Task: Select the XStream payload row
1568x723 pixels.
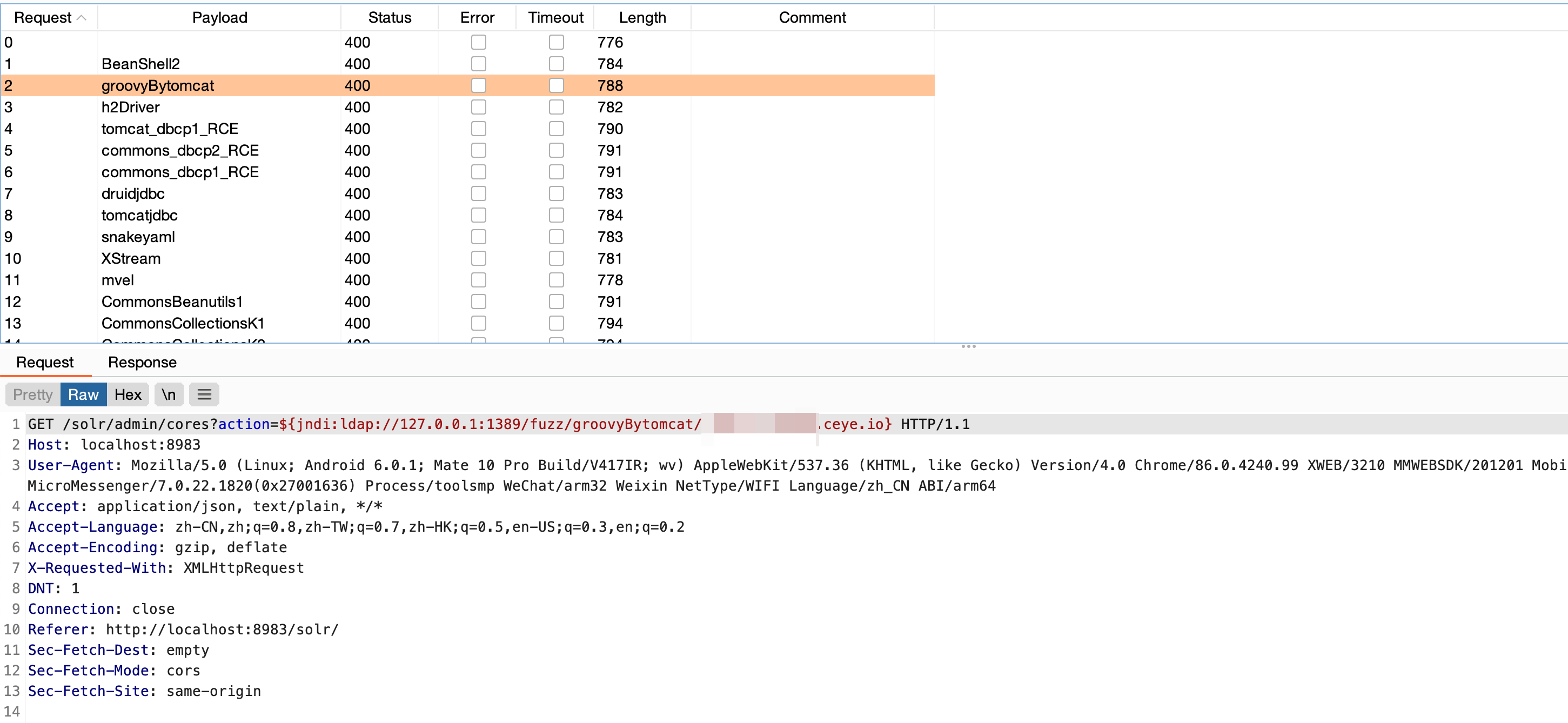Action: (131, 259)
